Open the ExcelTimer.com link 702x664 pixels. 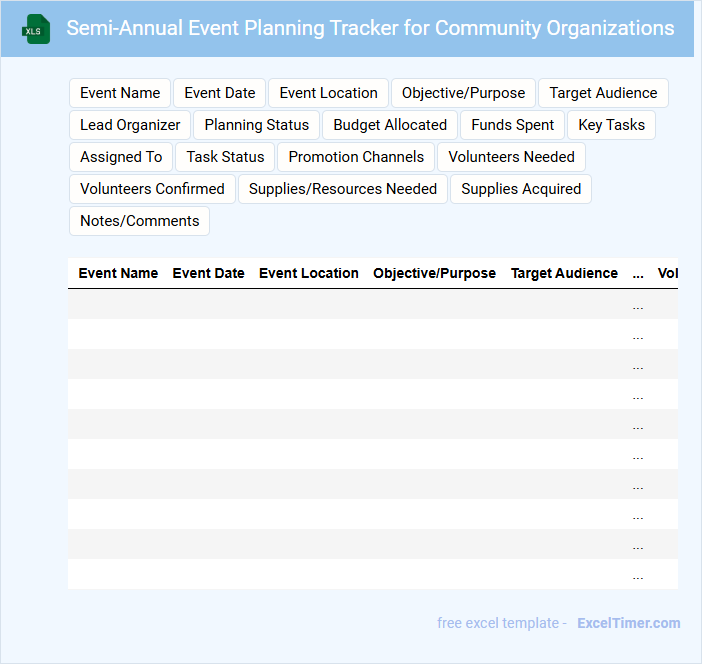(628, 623)
